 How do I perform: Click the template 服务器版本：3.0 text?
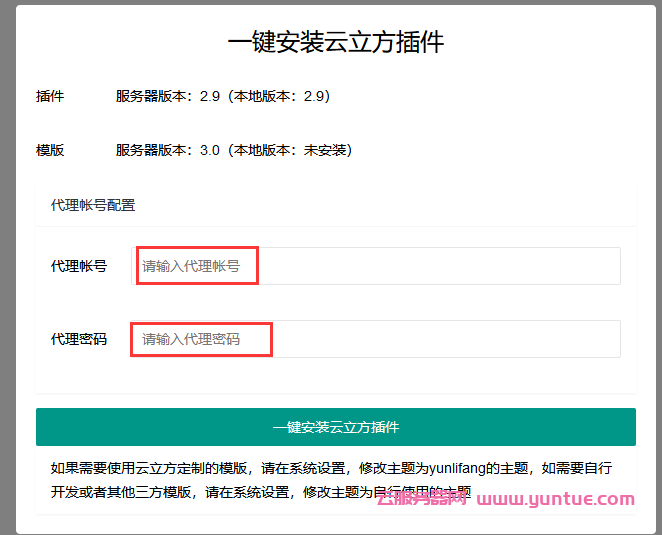167,150
